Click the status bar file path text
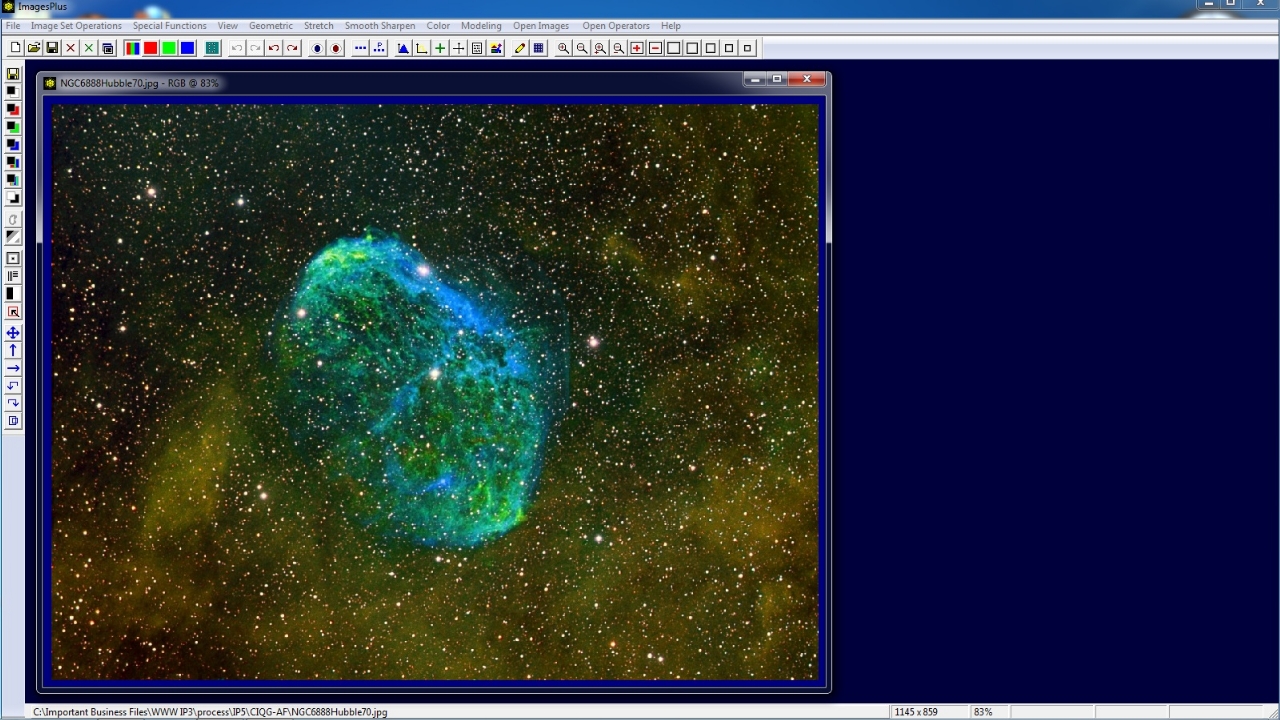The height and width of the screenshot is (720, 1280). coord(210,712)
